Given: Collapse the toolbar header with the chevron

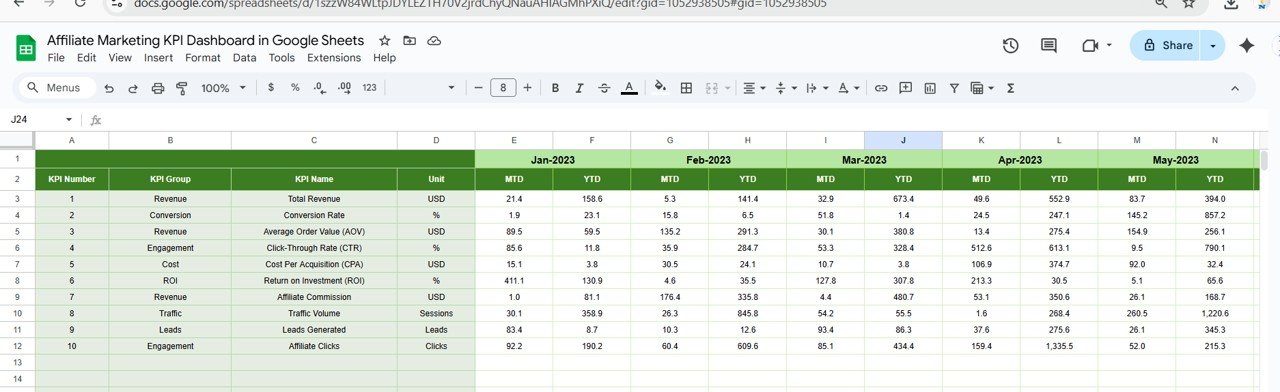Looking at the screenshot, I should 1234,88.
